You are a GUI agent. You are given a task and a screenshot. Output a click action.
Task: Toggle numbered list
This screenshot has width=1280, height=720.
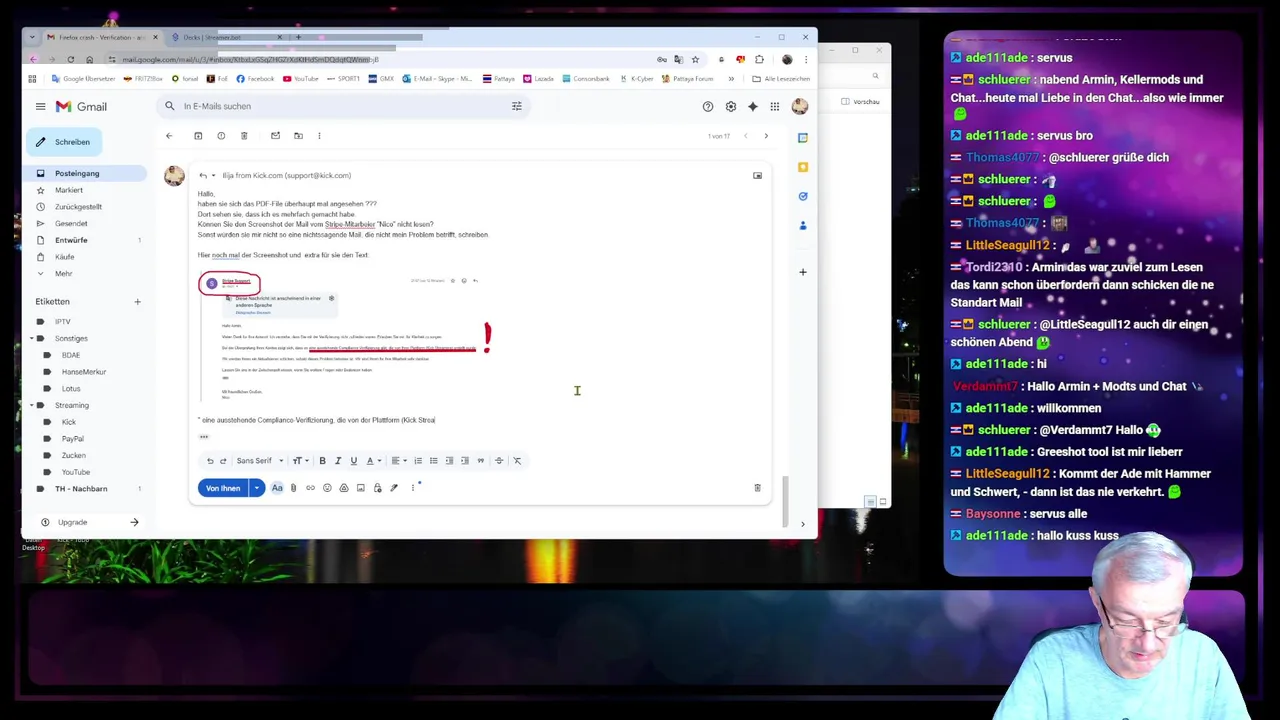click(x=418, y=461)
